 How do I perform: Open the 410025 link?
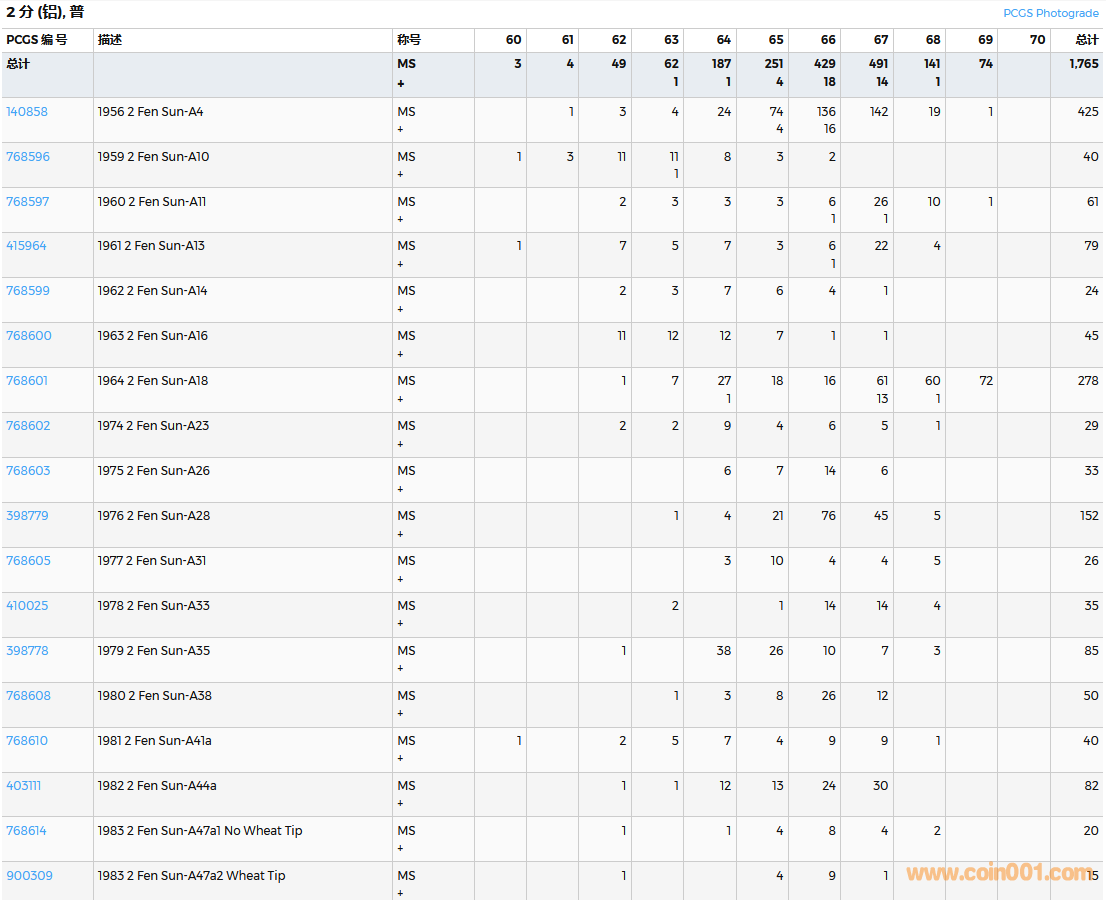point(27,606)
